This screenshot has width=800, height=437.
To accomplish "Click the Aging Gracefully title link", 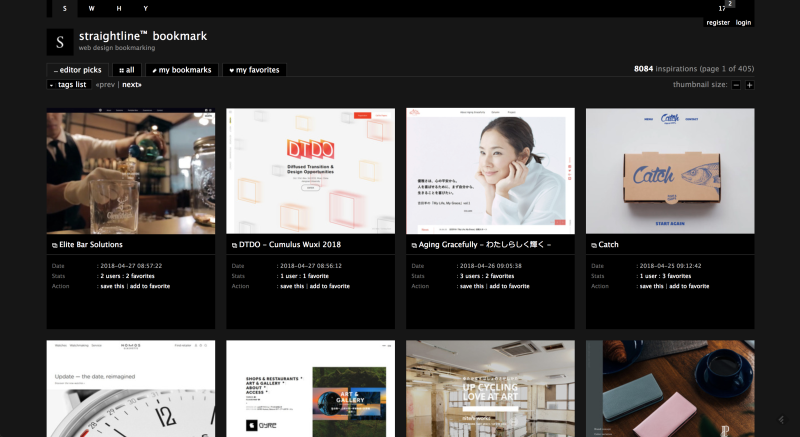I will 485,245.
